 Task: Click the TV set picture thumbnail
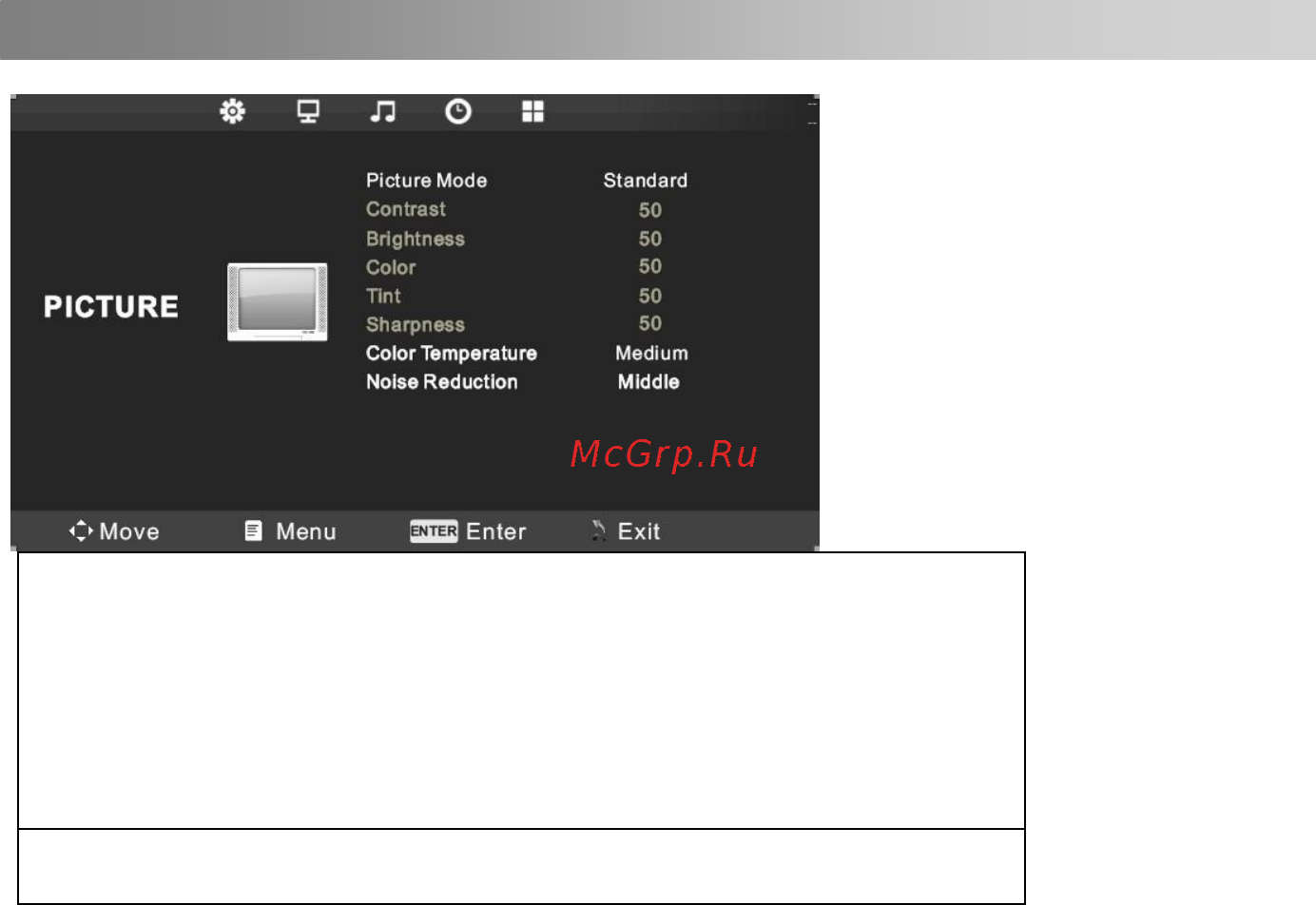click(x=278, y=301)
